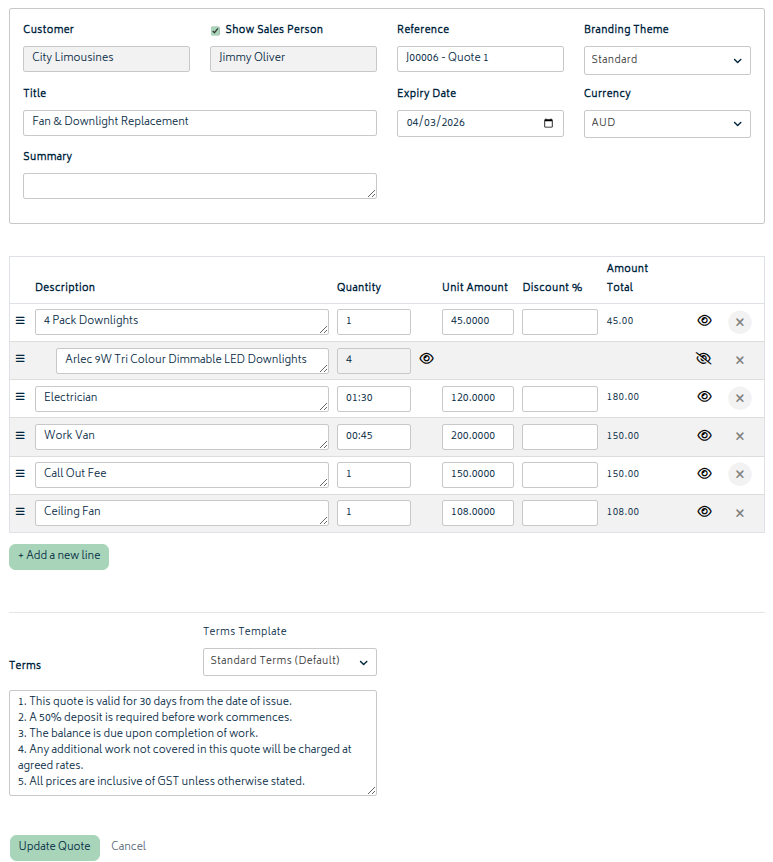This screenshot has width=773, height=862.
Task: Hide the 4 Pack Downlights line
Action: coord(704,321)
